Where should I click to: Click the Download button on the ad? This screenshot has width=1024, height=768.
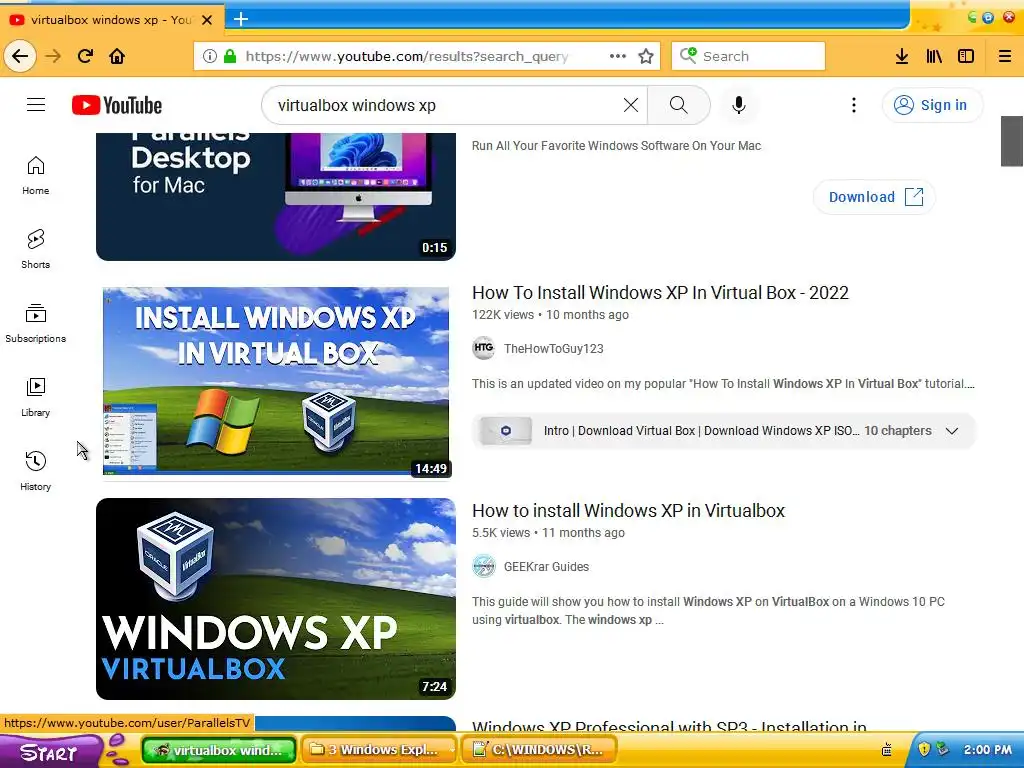click(x=874, y=197)
